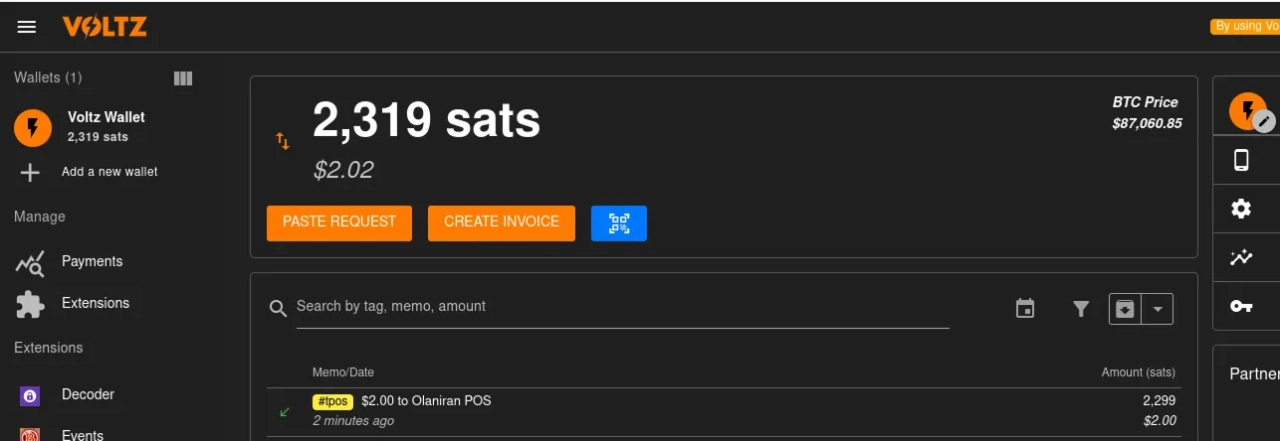
Task: Click the Paste Request button
Action: click(339, 222)
